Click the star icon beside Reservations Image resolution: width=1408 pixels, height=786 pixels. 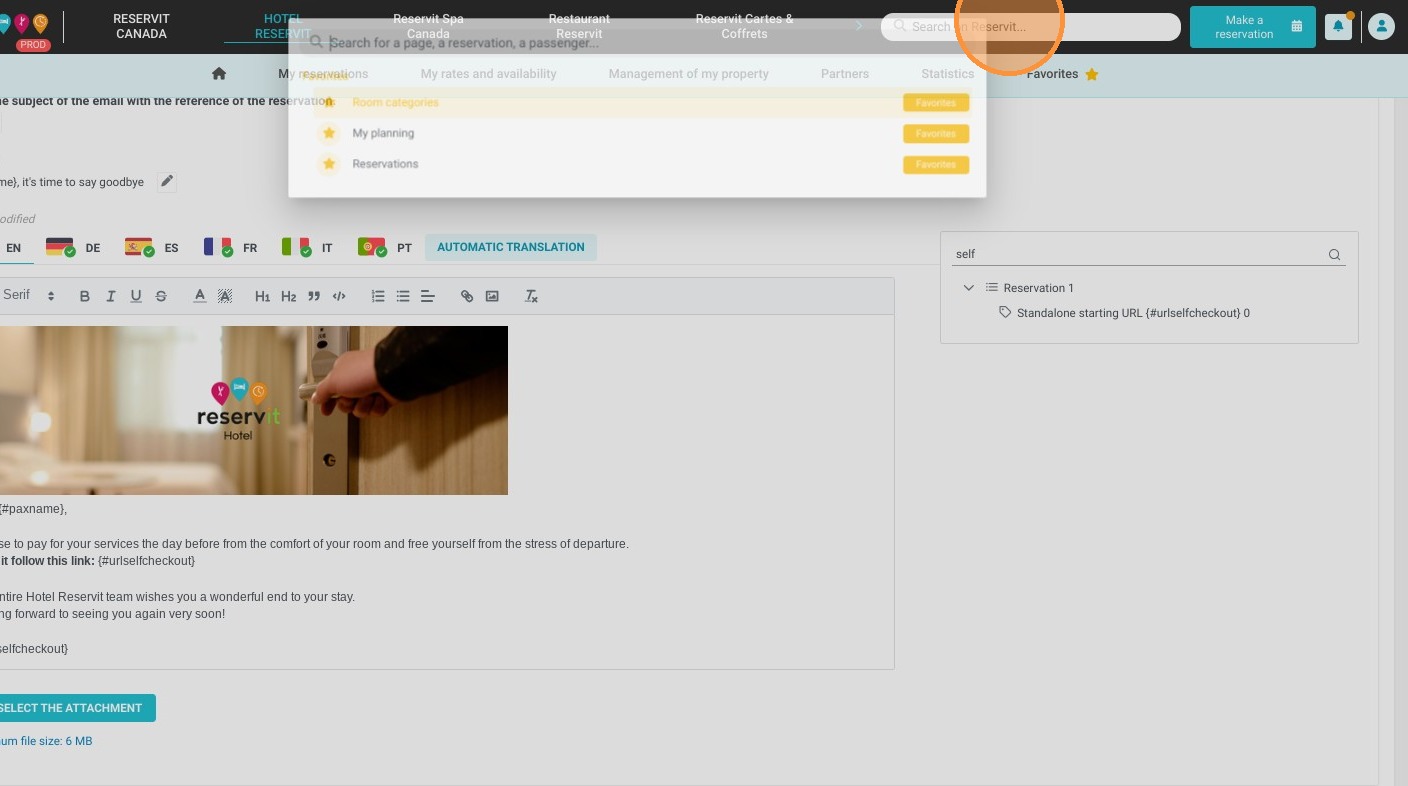[x=329, y=164]
